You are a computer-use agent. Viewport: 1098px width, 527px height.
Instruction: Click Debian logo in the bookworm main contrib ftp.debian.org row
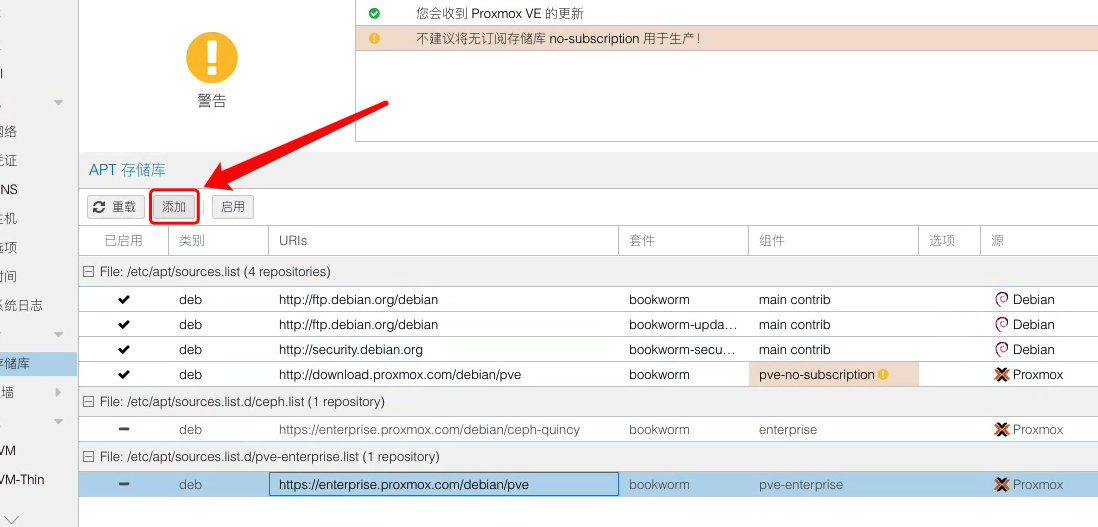(1001, 300)
